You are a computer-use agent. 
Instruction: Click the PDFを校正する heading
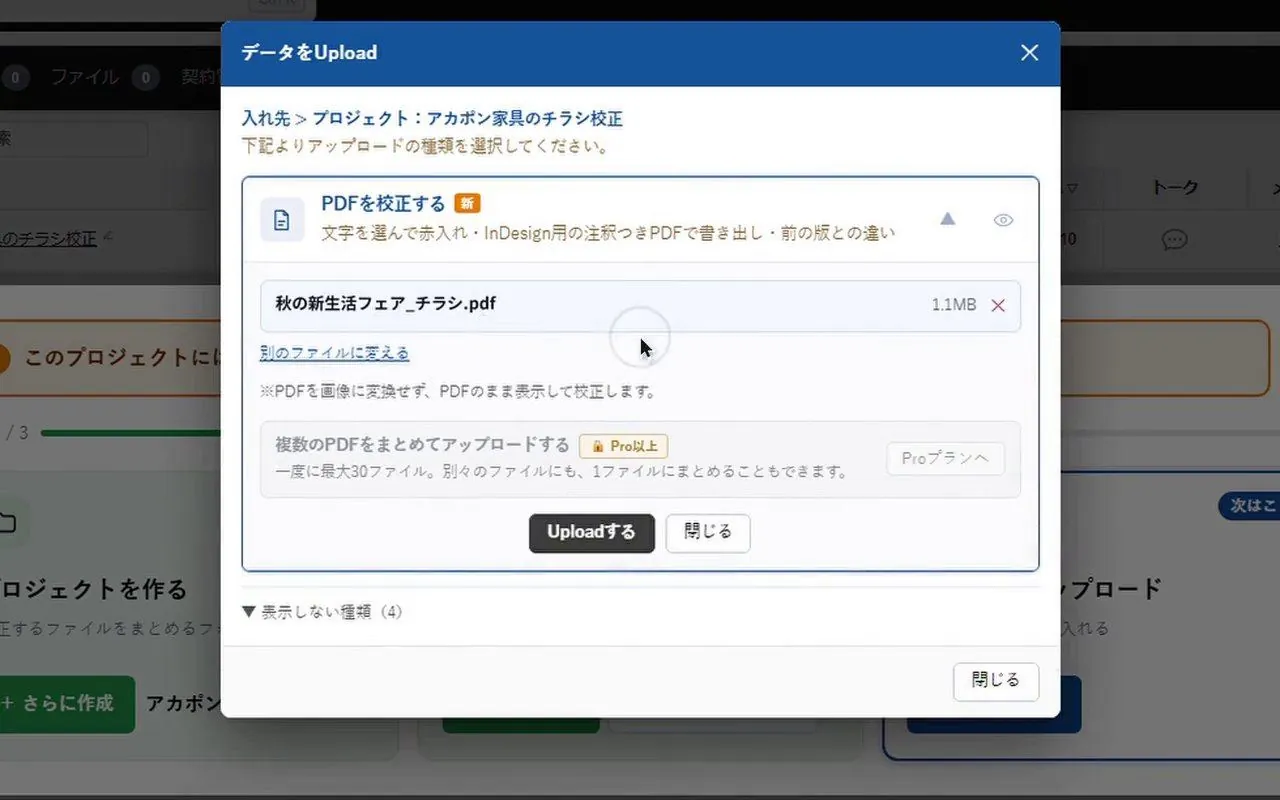383,203
